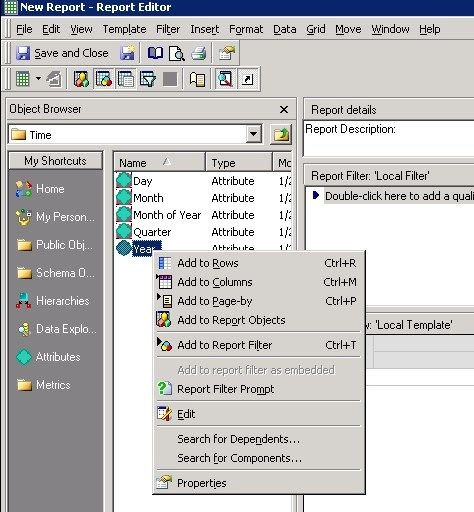Viewport: 474px width, 512px height.
Task: Go up one folder level icon
Action: pos(281,135)
